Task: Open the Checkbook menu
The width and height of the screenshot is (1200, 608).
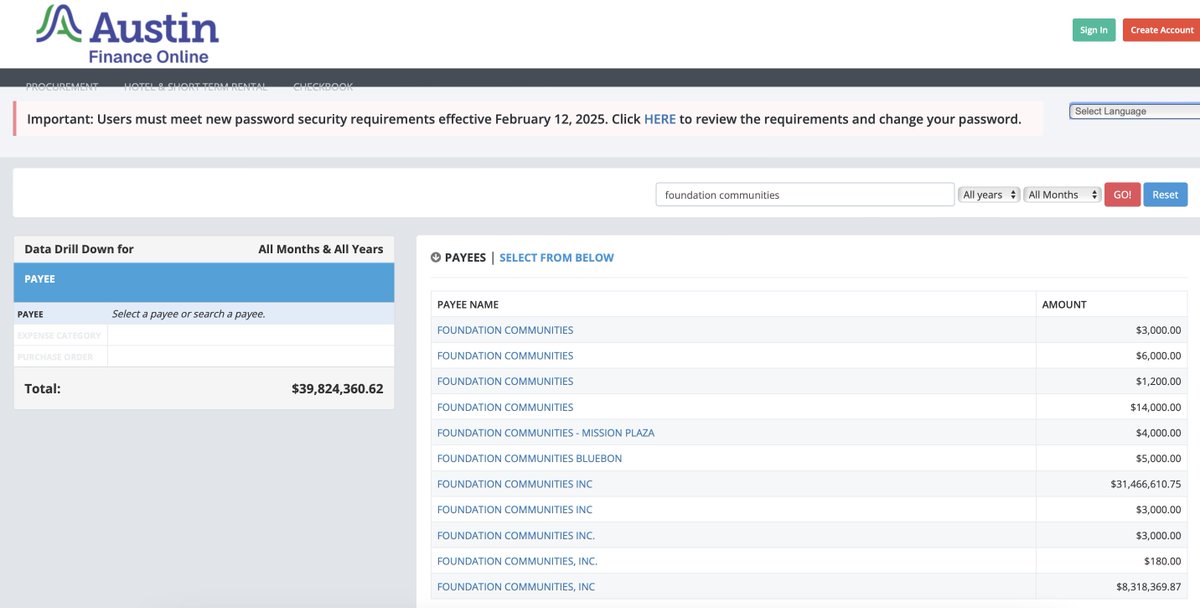Action: click(323, 86)
